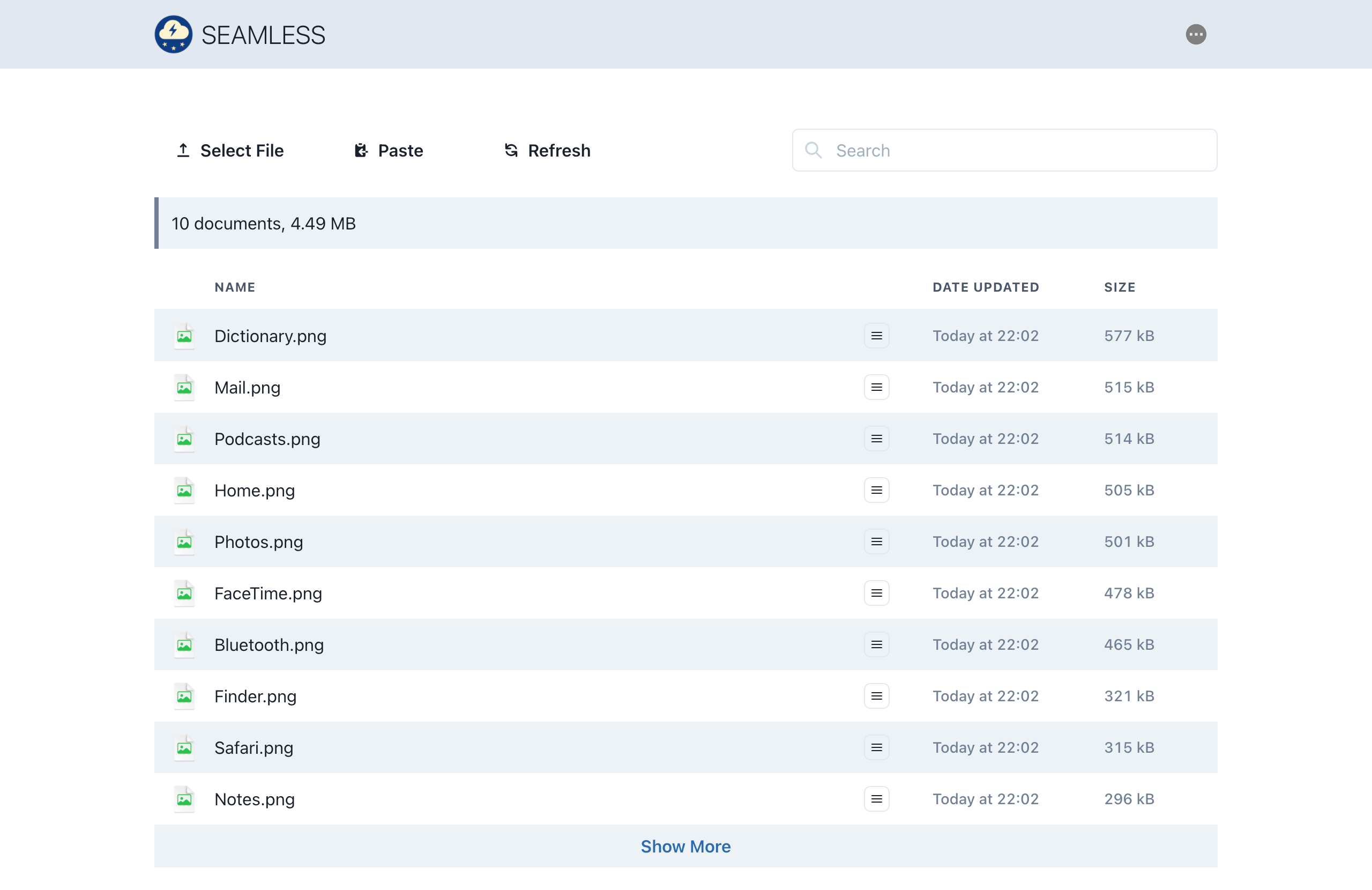Sort by the Name column header
Viewport: 1372px width, 890px height.
235,287
